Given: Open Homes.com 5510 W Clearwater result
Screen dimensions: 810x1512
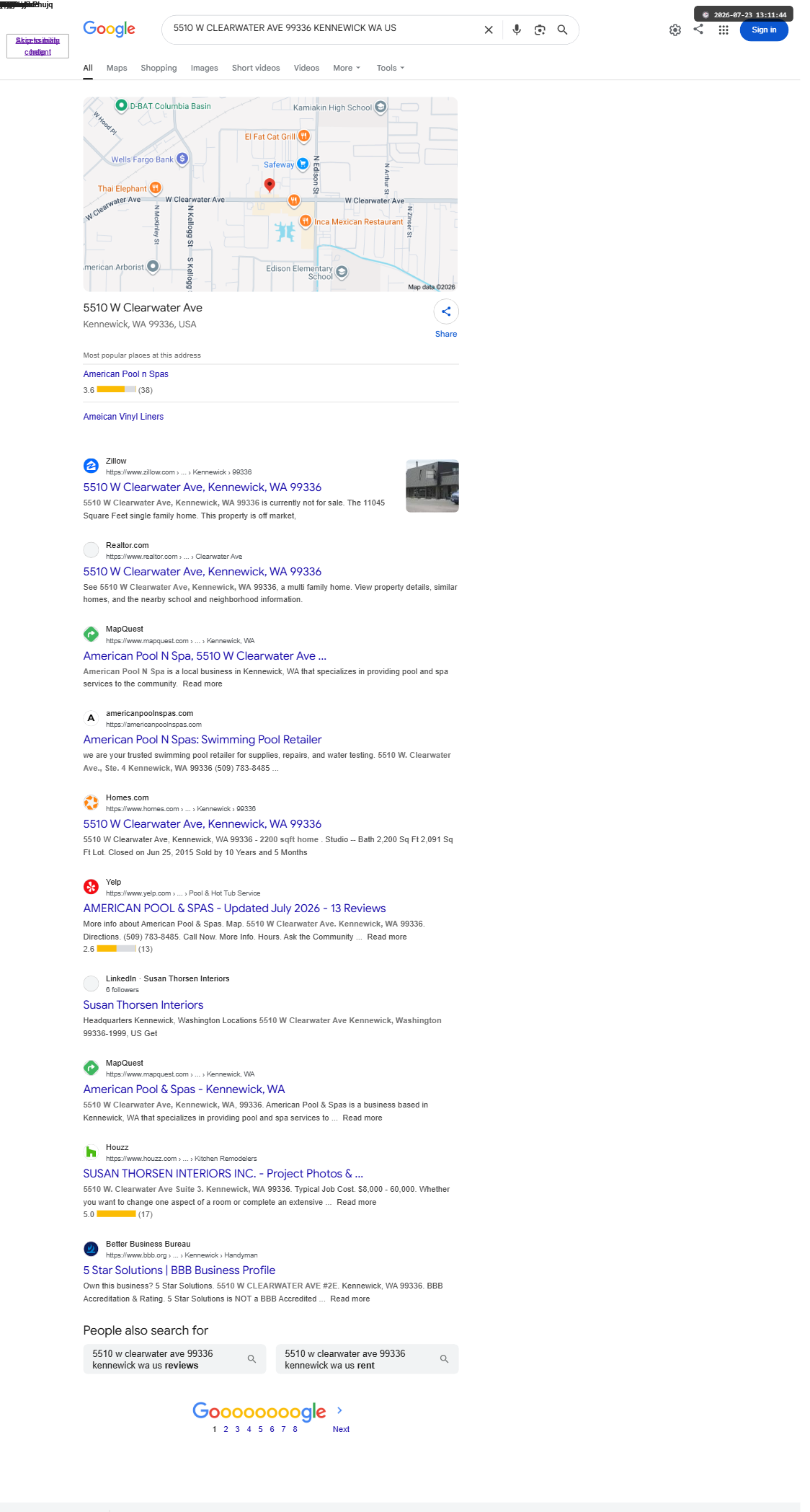Looking at the screenshot, I should [202, 824].
